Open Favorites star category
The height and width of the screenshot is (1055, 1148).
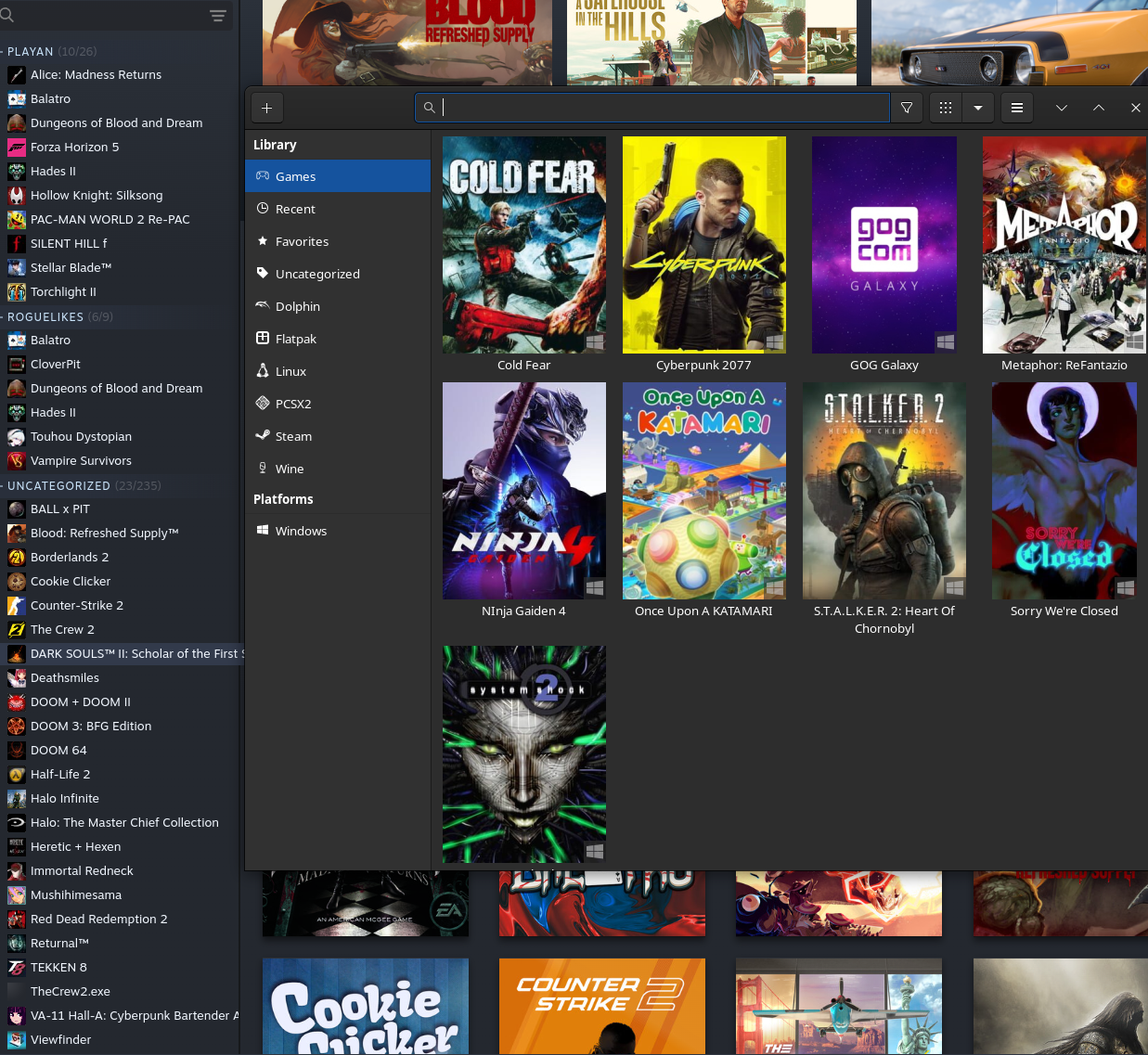[x=338, y=241]
